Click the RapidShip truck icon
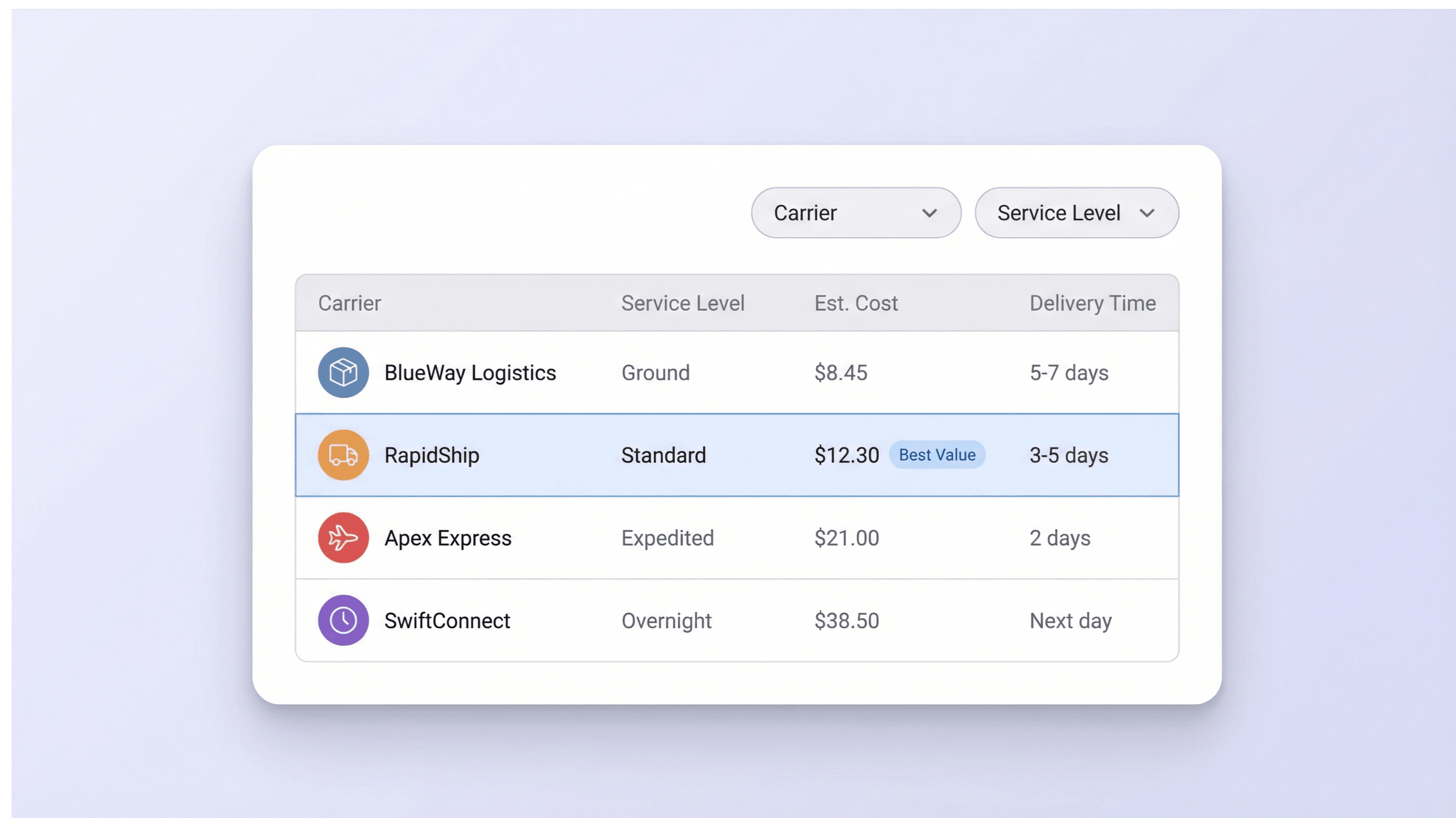1456x818 pixels. coord(343,455)
